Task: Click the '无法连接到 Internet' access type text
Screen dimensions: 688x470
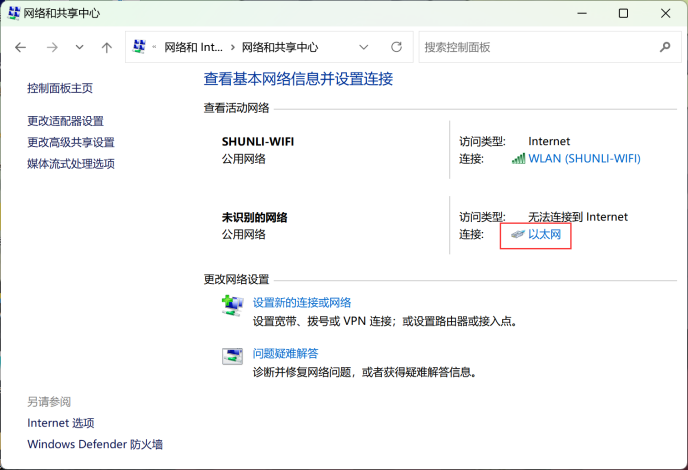Action: (578, 217)
